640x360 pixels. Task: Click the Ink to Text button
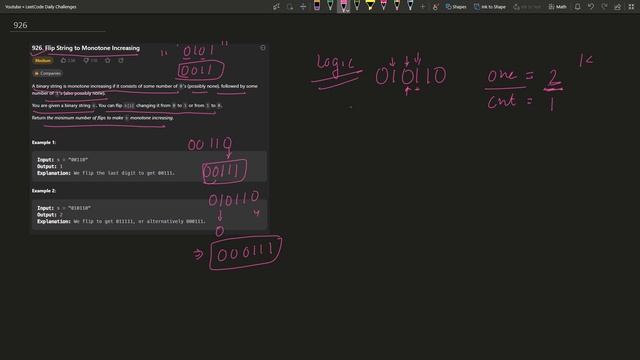click(527, 7)
